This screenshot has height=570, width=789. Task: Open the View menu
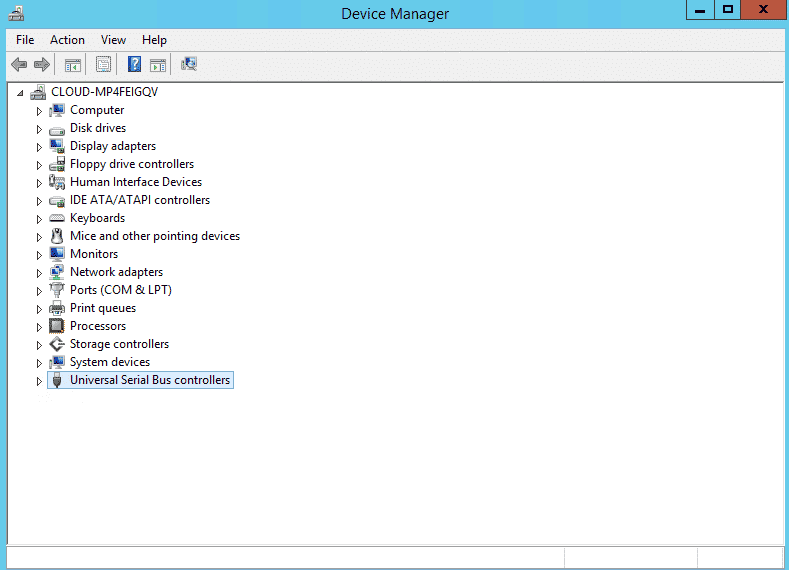pyautogui.click(x=113, y=40)
